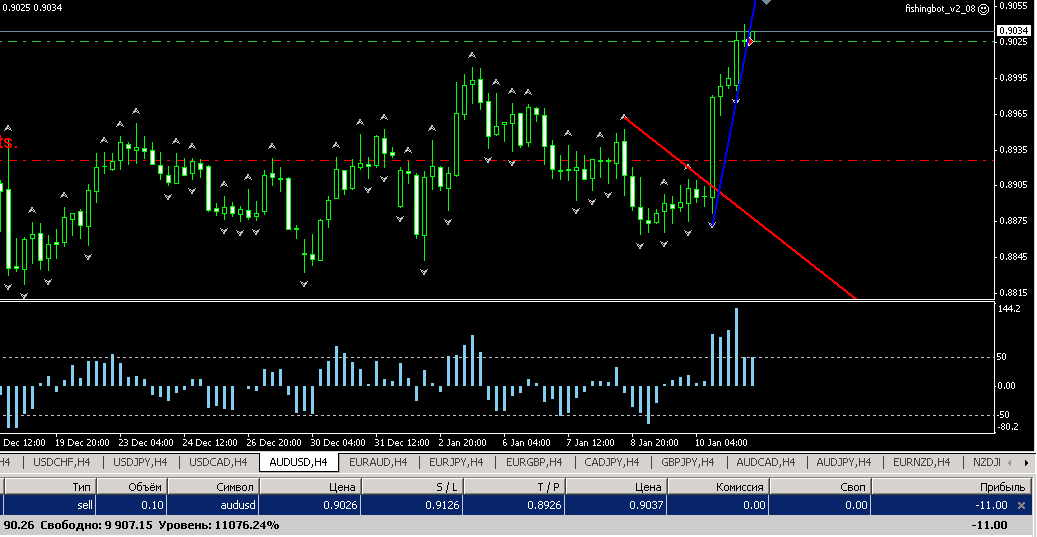Open the EURJPY,H4 chart tab
This screenshot has width=1037, height=537.
point(456,462)
